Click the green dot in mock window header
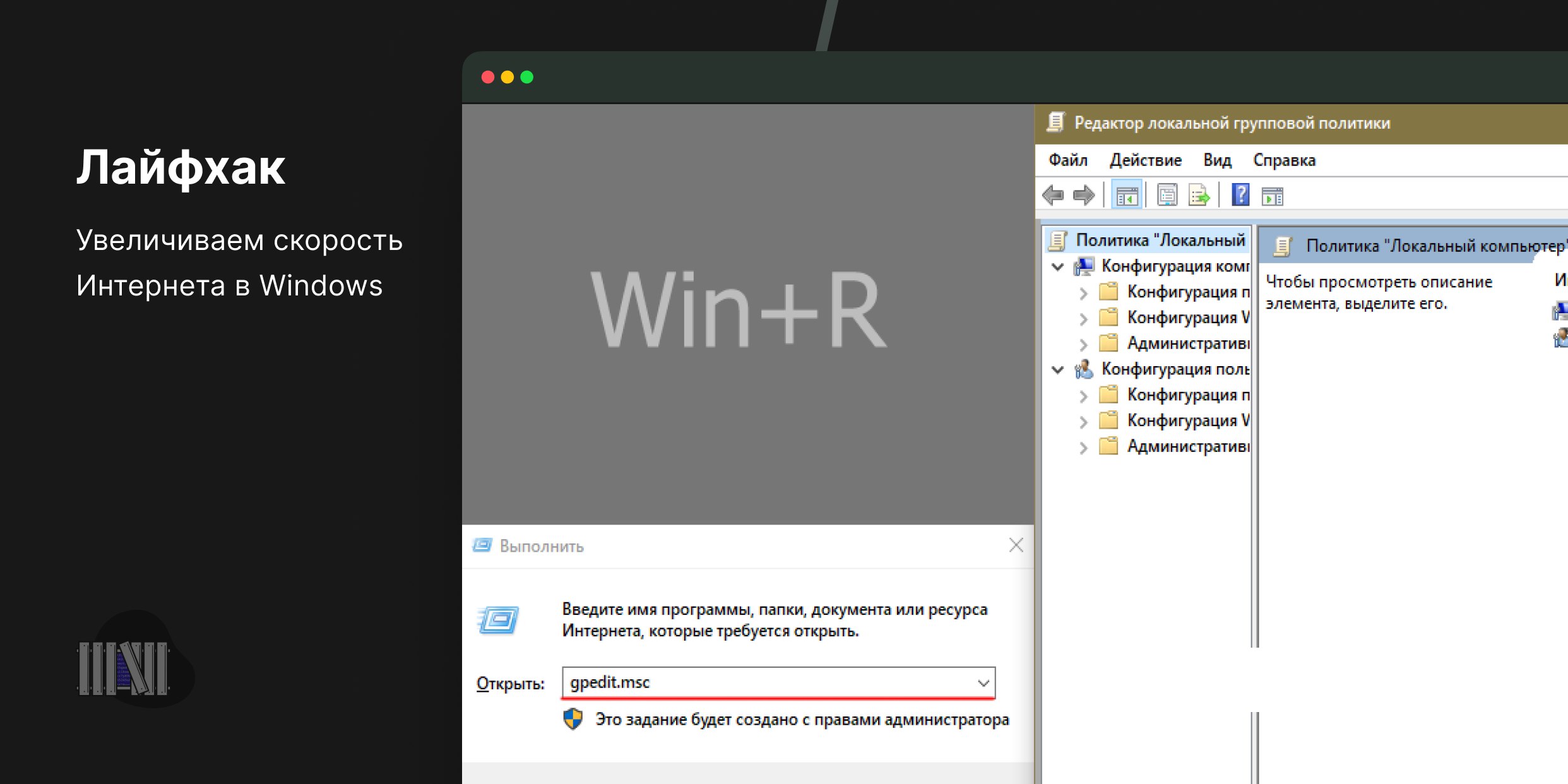This screenshot has height=784, width=1568. [527, 77]
